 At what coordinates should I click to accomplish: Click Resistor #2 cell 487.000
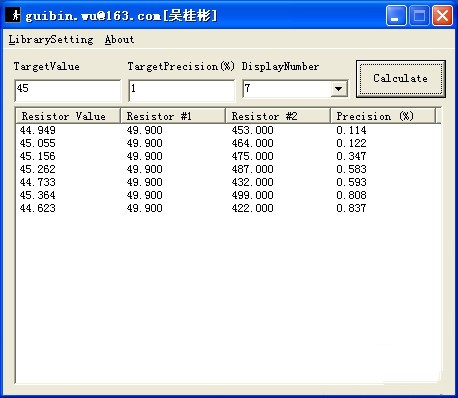pyautogui.click(x=252, y=169)
